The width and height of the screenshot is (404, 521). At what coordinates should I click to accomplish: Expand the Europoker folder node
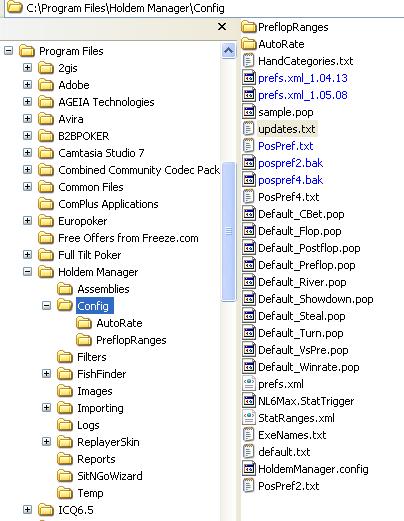click(x=27, y=221)
